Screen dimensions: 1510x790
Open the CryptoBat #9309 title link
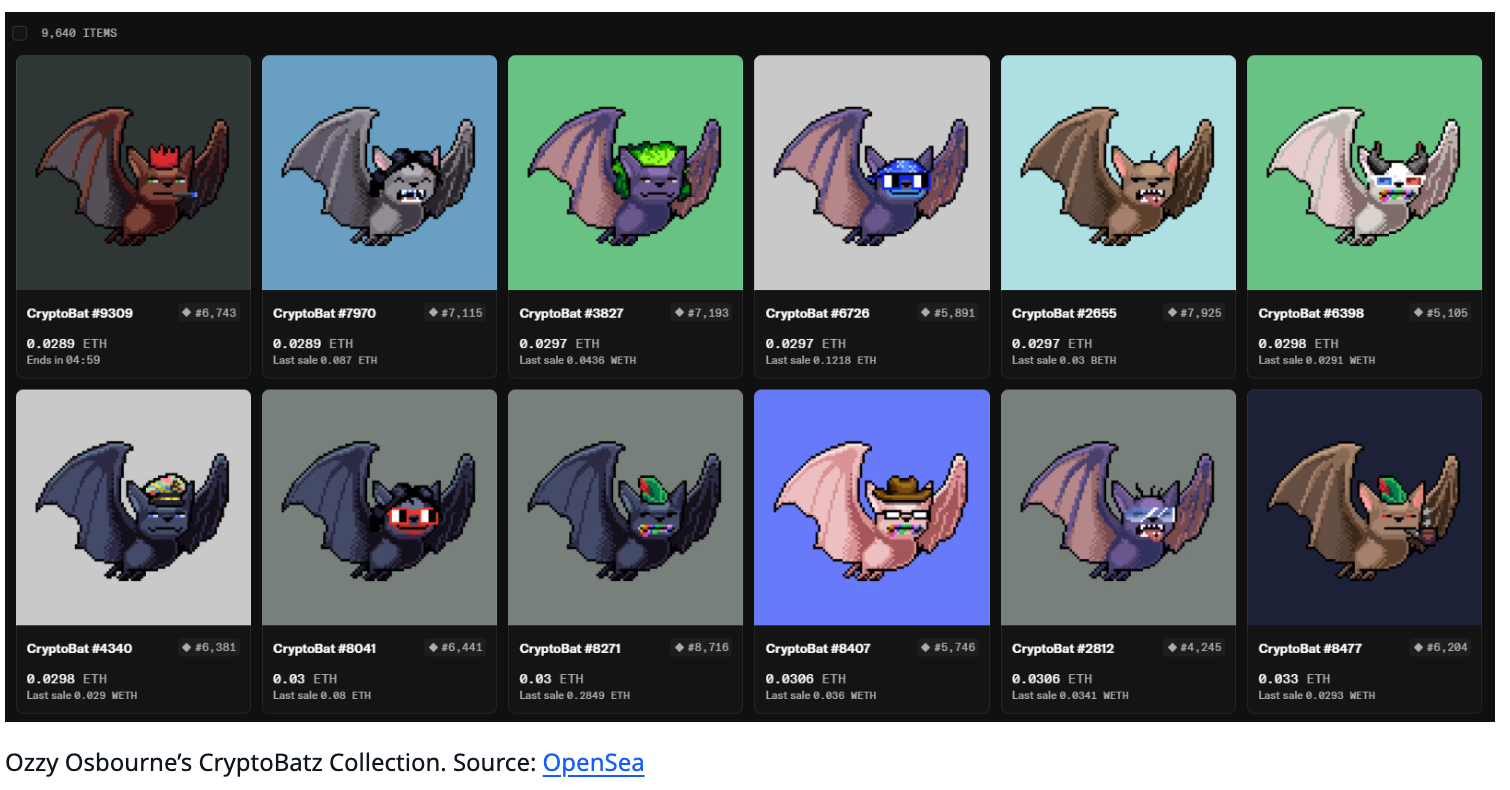pos(80,314)
